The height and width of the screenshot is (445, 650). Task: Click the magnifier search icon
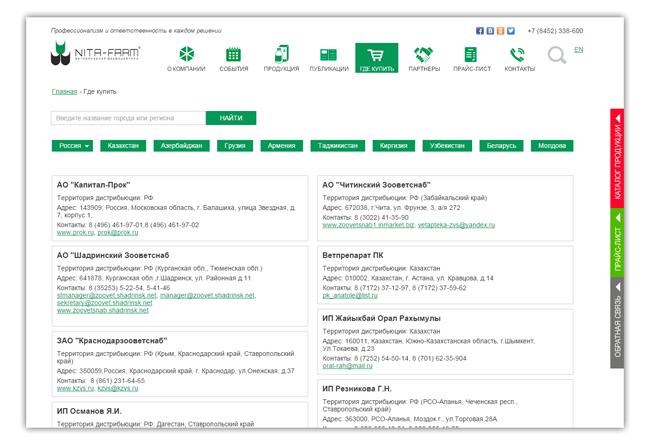click(x=557, y=55)
